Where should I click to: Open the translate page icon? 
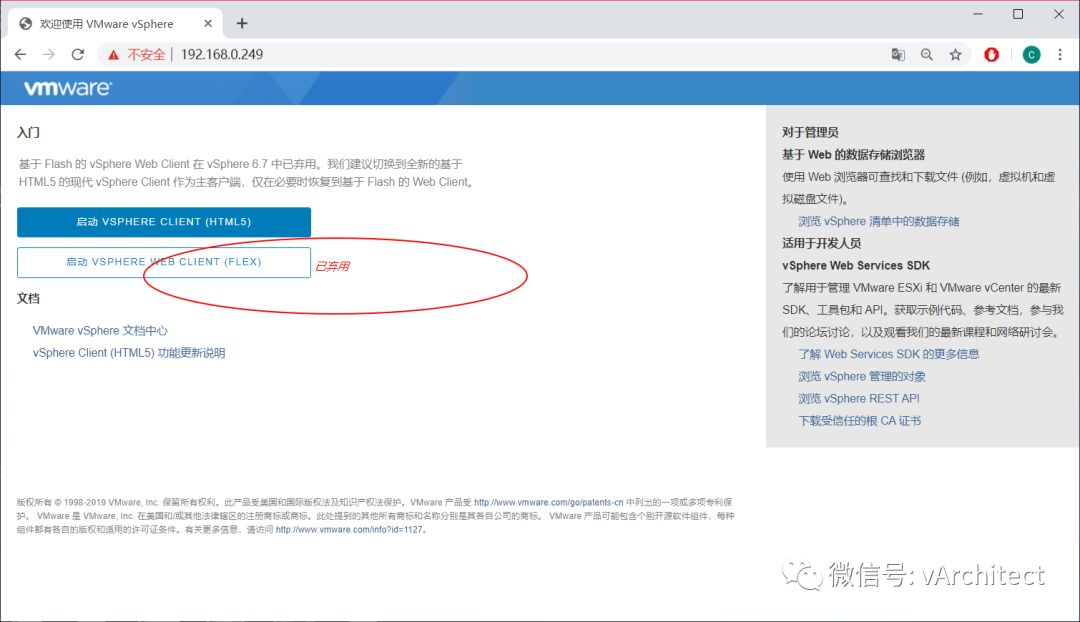(x=897, y=54)
